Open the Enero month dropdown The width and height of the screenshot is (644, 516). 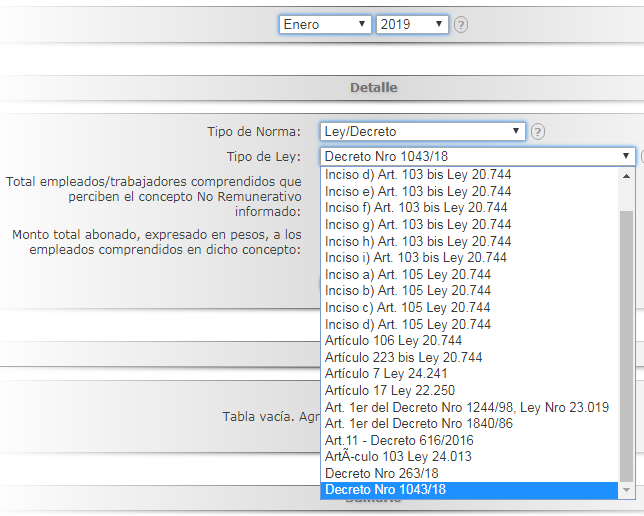coord(325,24)
